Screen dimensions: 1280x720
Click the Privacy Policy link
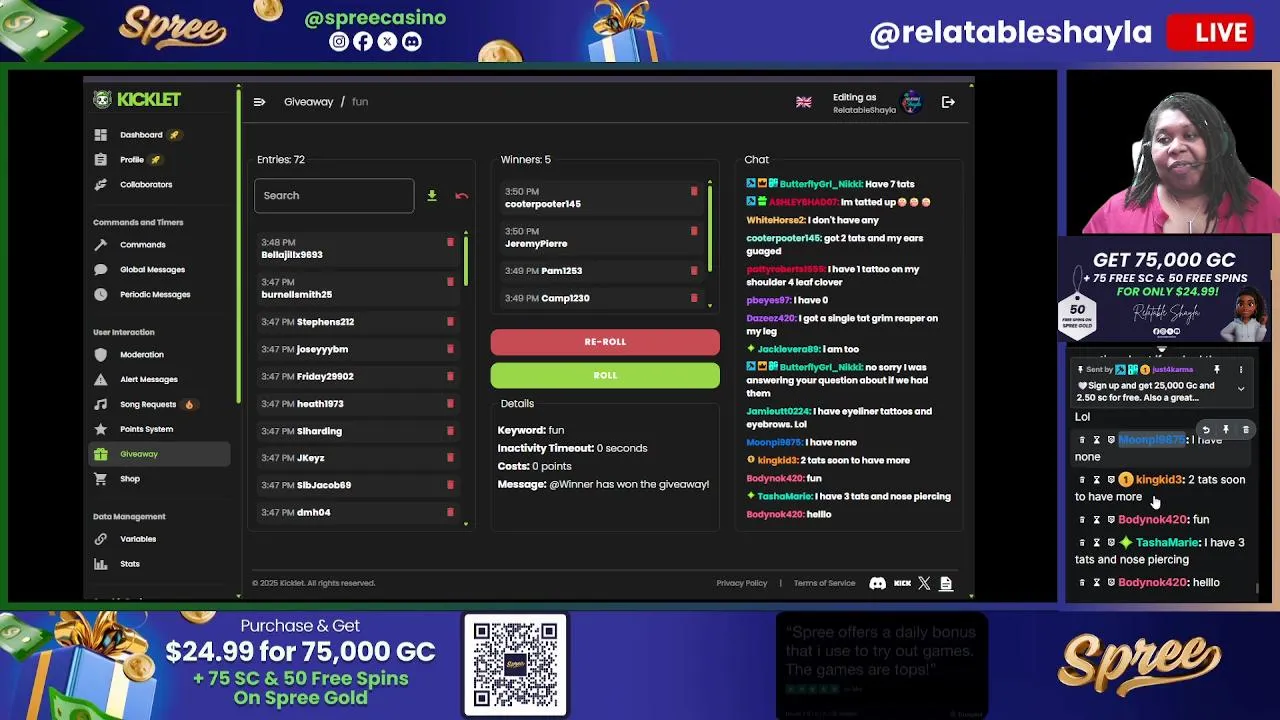click(x=742, y=583)
